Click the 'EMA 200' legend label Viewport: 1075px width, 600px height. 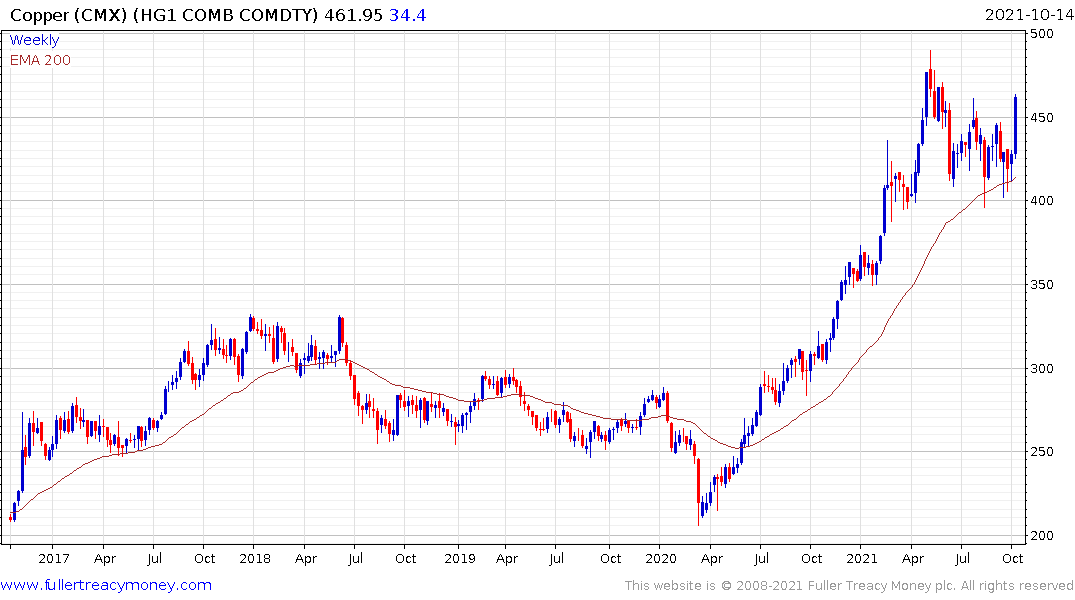40,60
